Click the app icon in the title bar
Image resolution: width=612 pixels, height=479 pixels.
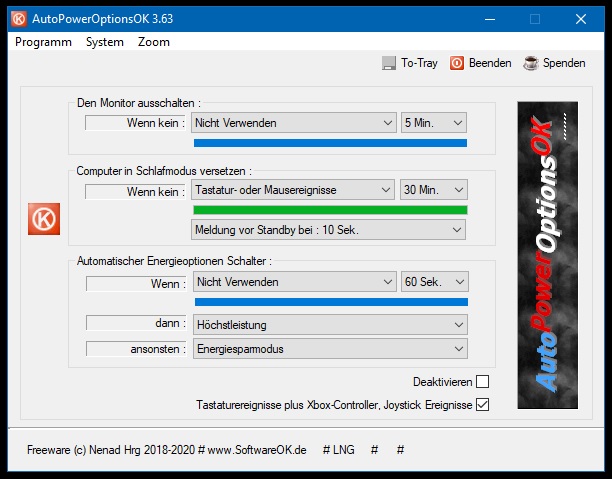click(x=19, y=19)
